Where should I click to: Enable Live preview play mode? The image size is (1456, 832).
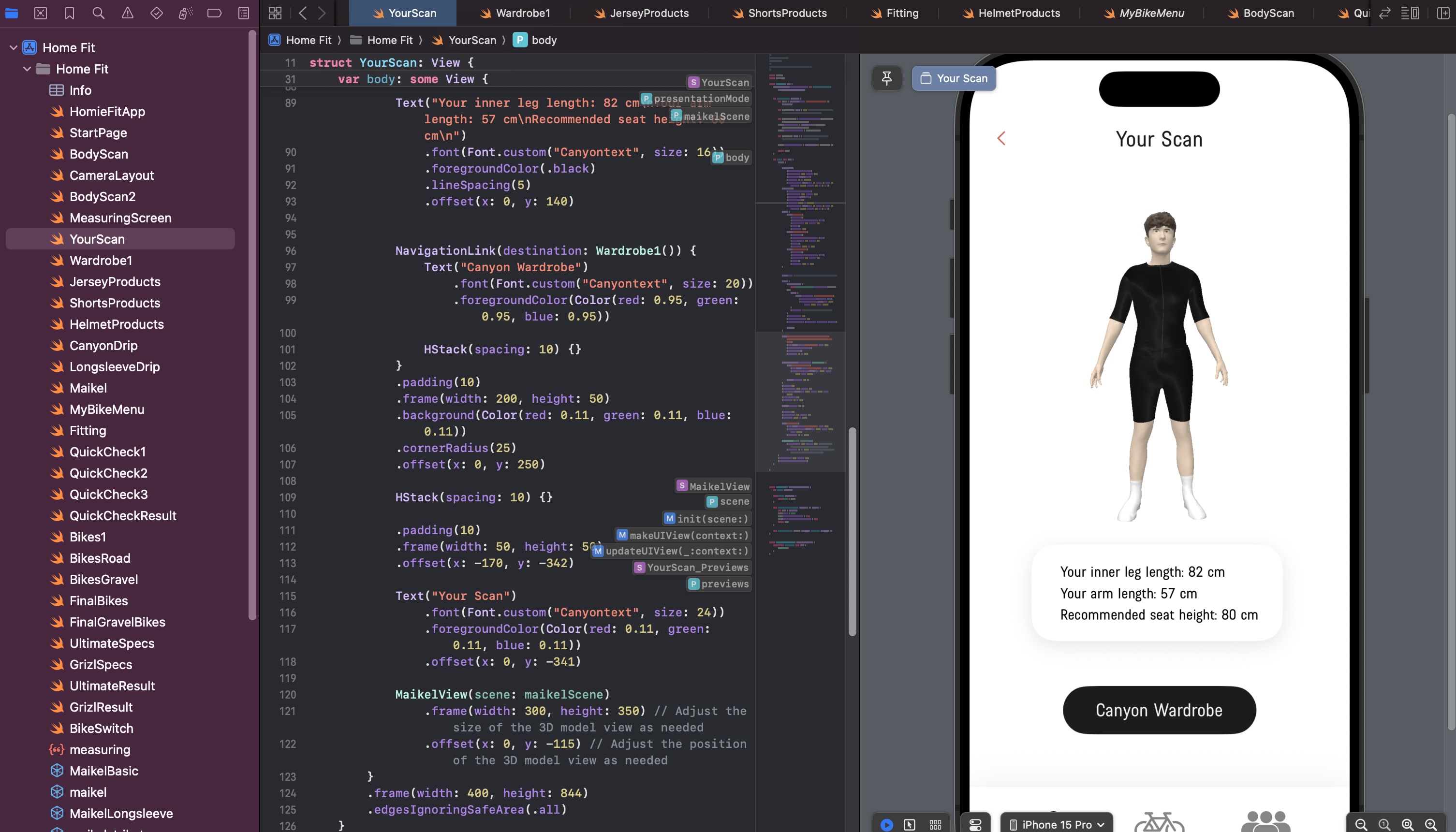pyautogui.click(x=886, y=824)
